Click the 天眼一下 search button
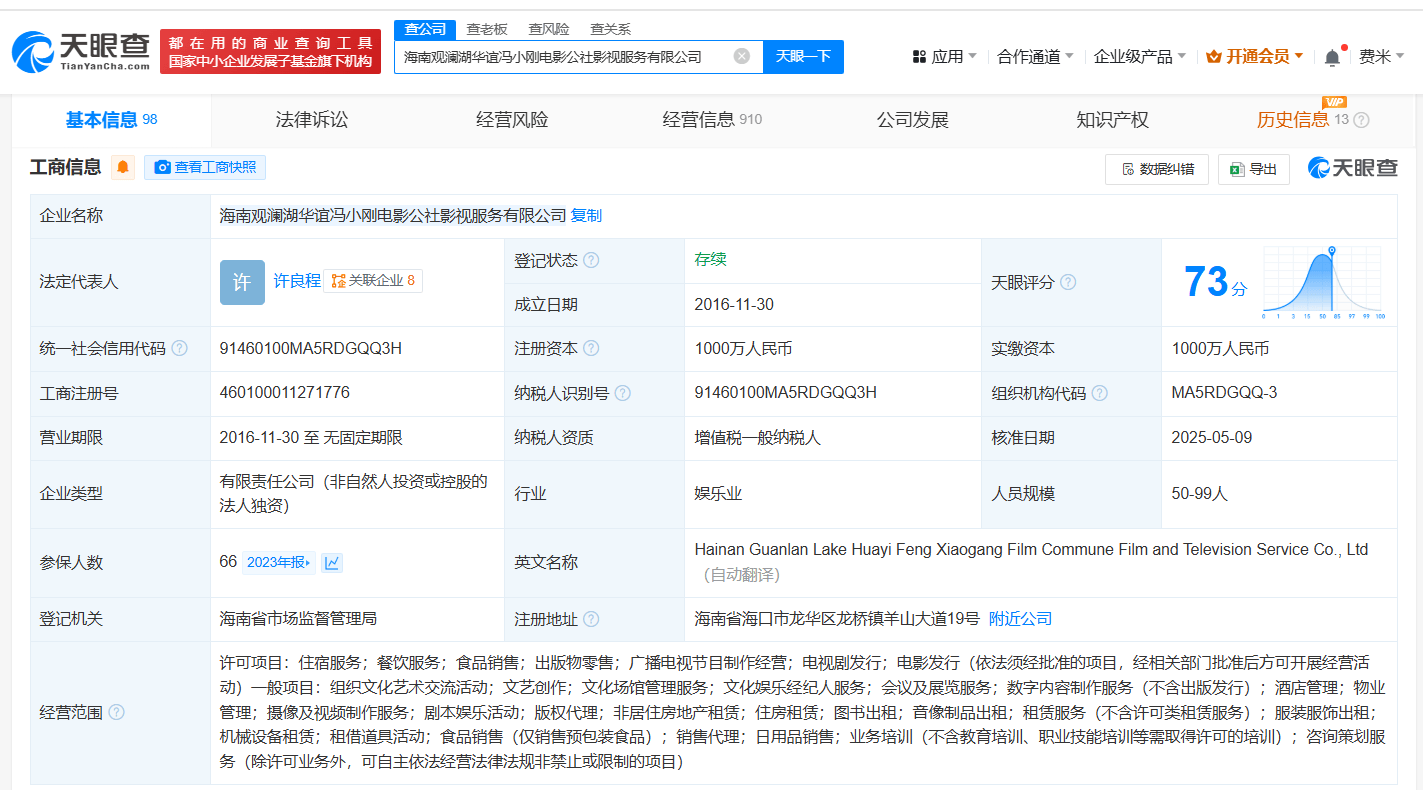Image resolution: width=1423 pixels, height=790 pixels. [803, 57]
